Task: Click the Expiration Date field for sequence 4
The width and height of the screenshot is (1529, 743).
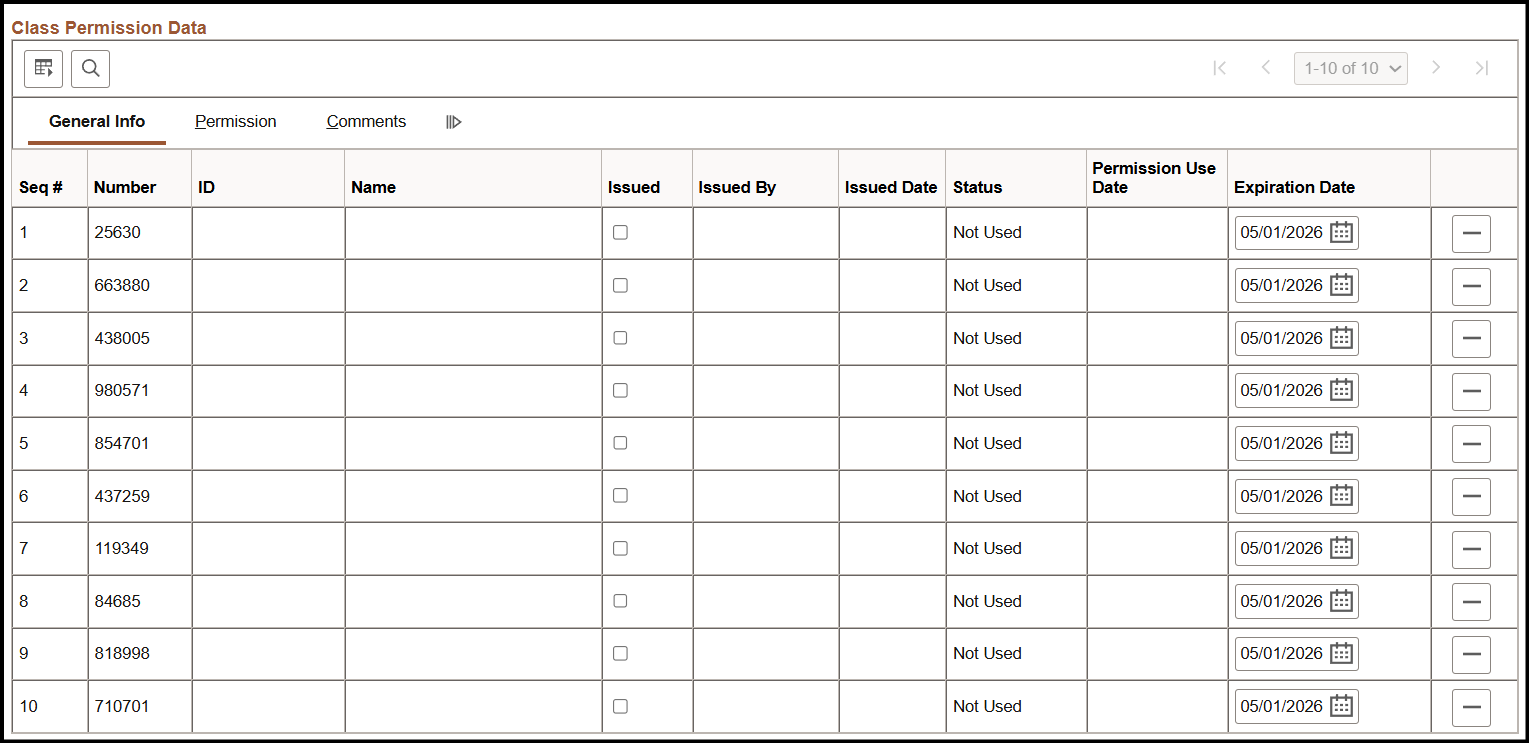Action: point(1285,390)
